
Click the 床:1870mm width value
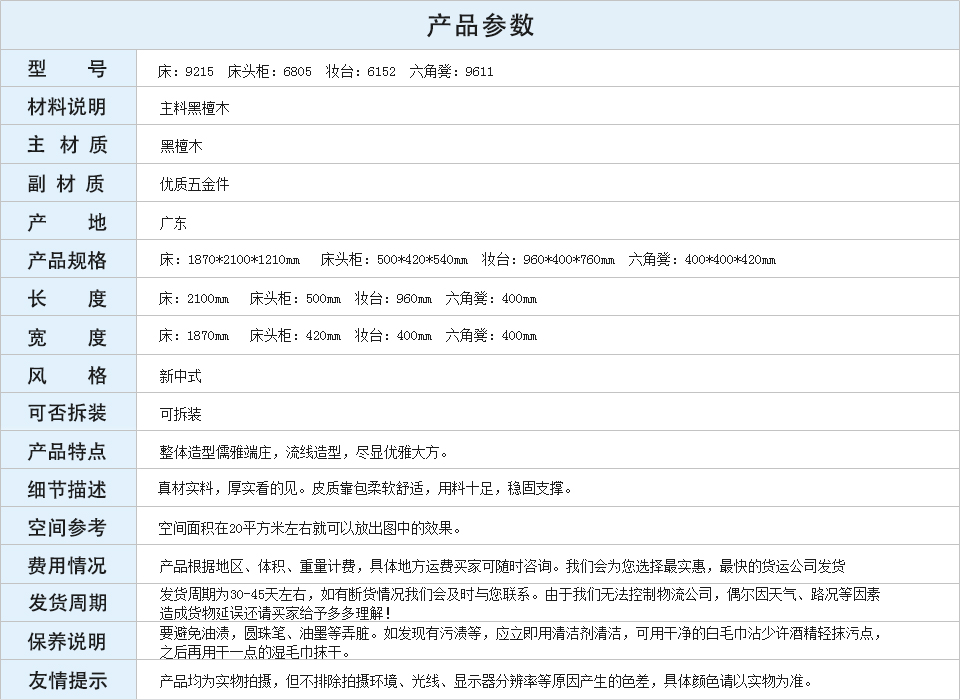194,336
